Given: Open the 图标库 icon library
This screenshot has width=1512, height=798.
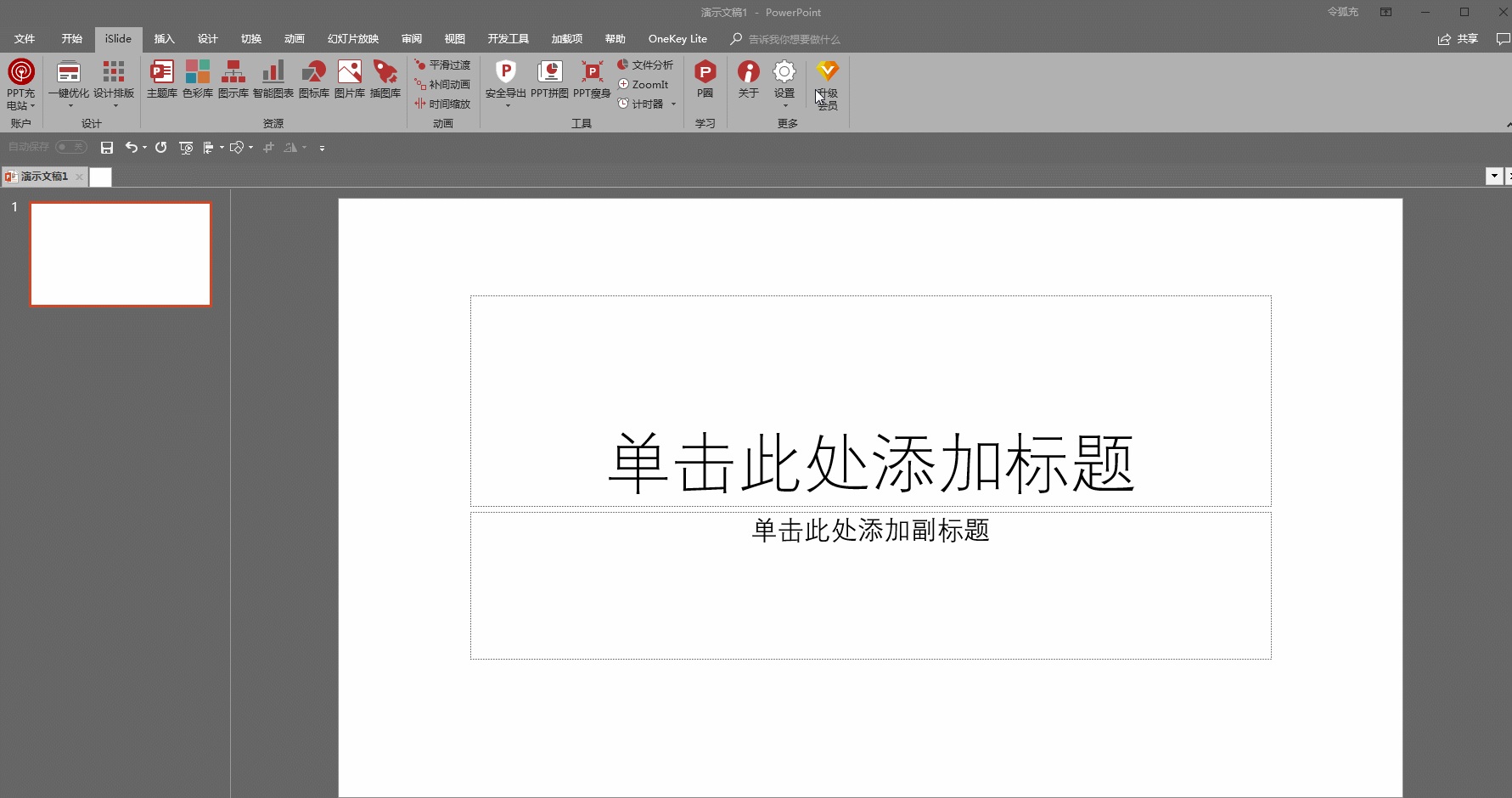Looking at the screenshot, I should coord(313,81).
